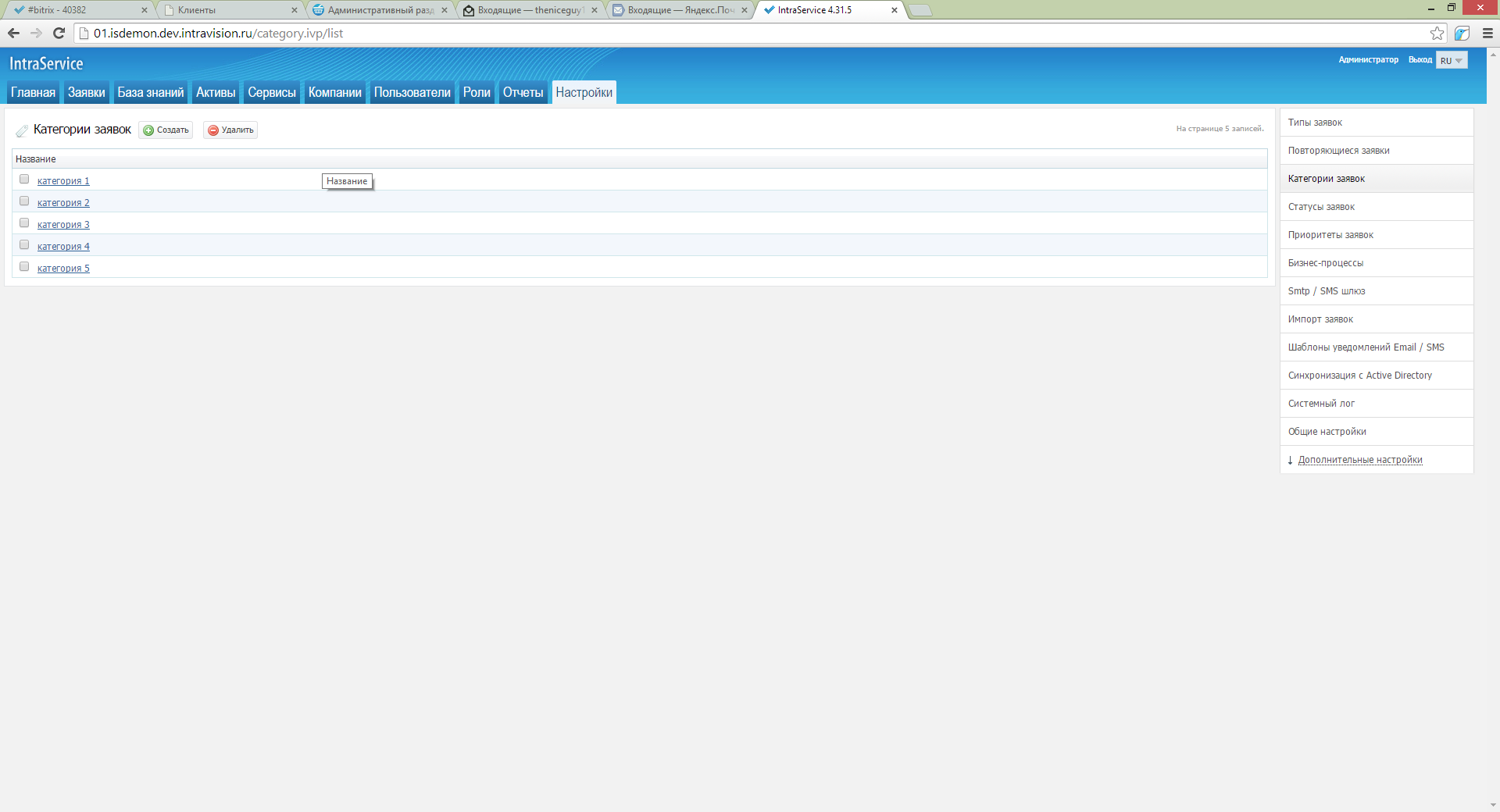Open Системный лог settings item

coord(1377,404)
